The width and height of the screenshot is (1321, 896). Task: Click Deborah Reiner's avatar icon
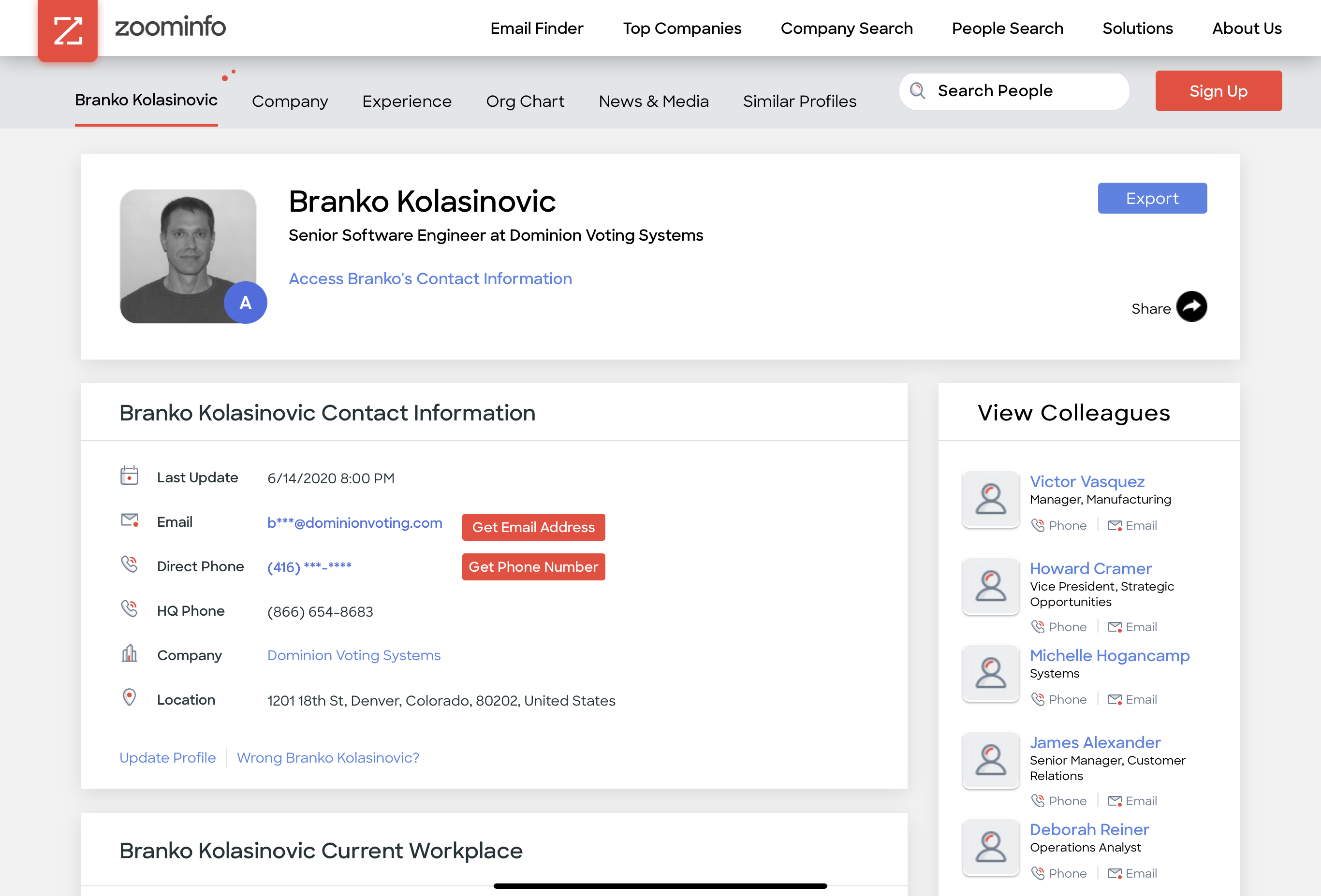tap(991, 847)
